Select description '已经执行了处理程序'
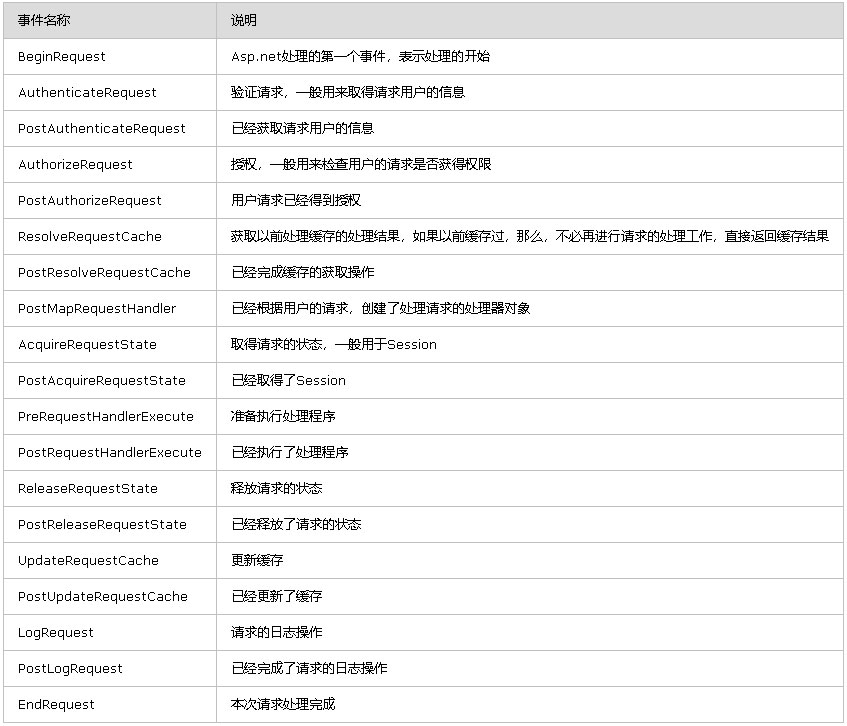Viewport: 847px width, 726px height. pos(290,453)
